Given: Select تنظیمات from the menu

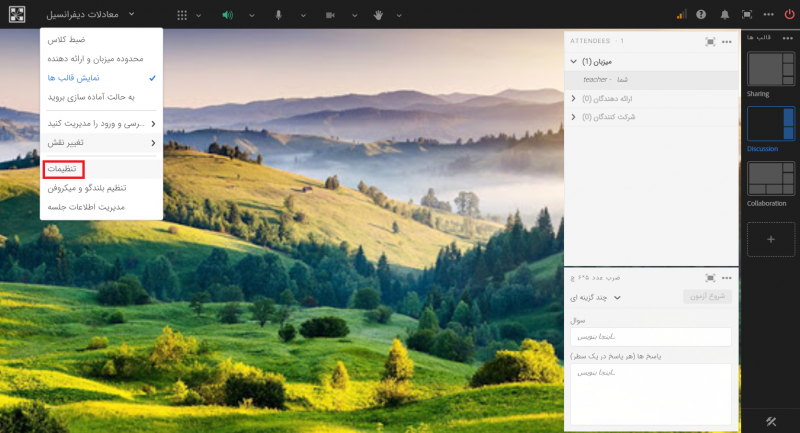Looking at the screenshot, I should pyautogui.click(x=63, y=170).
